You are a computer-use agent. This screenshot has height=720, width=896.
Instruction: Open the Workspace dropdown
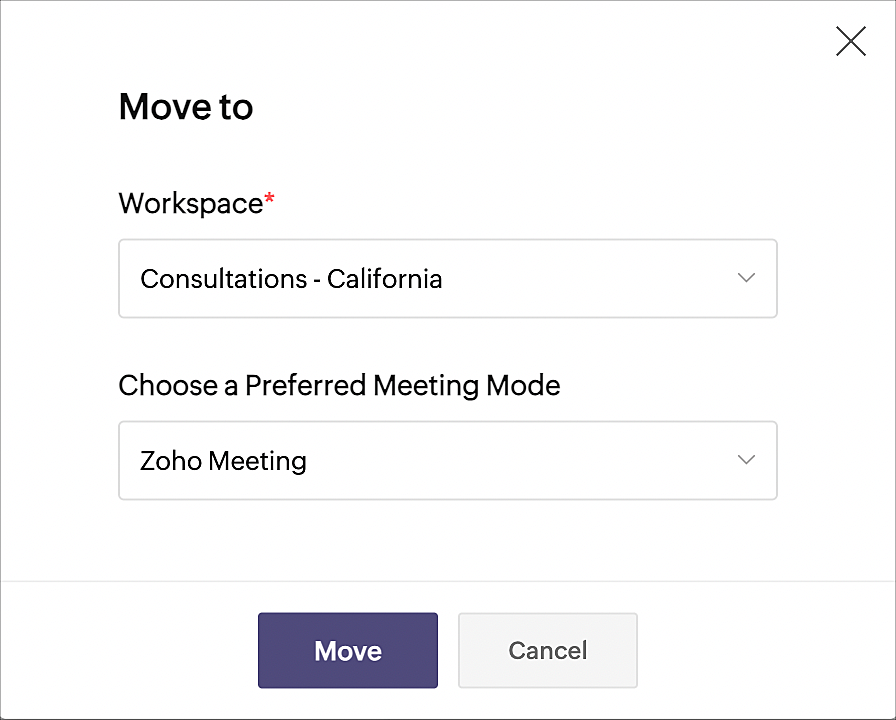447,279
